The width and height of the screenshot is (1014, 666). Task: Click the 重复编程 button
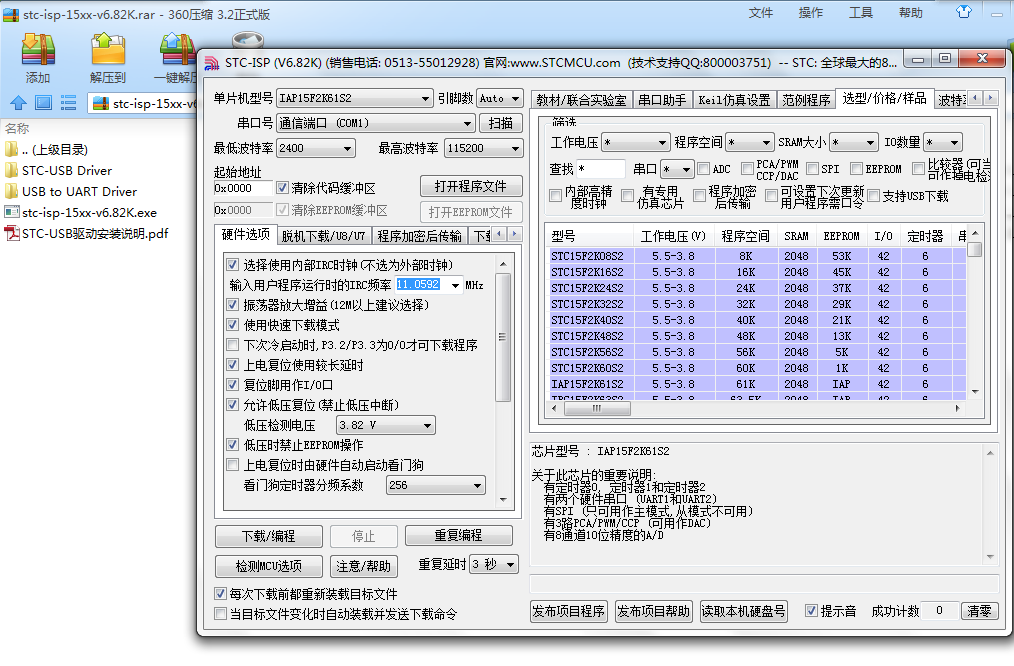(458, 535)
